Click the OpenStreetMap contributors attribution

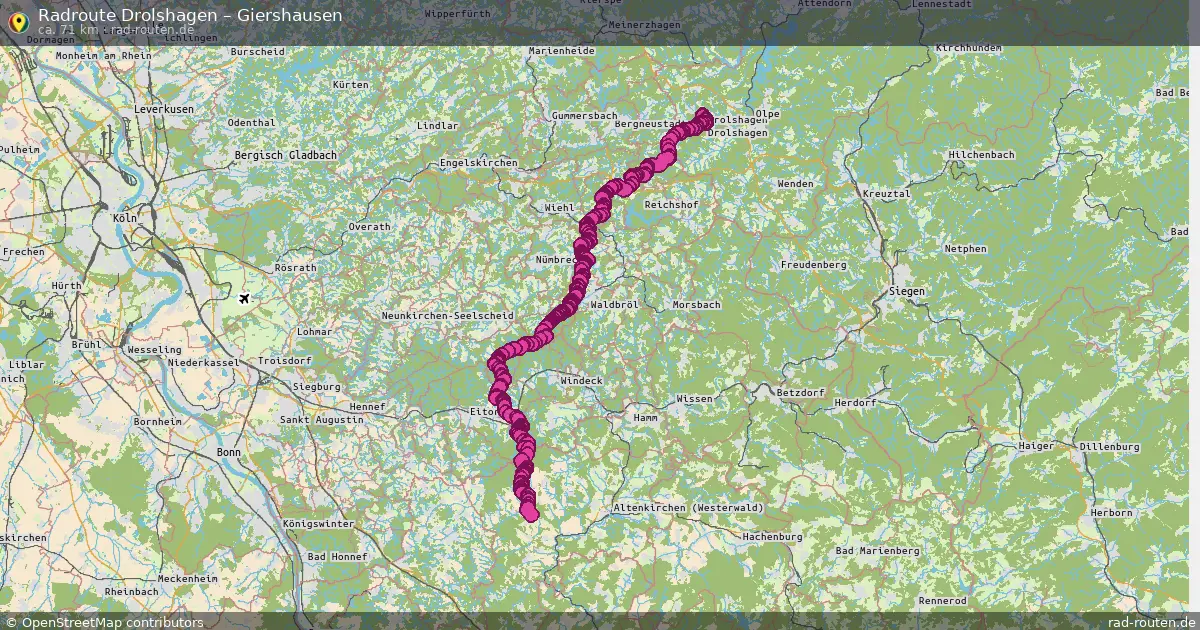(105, 622)
